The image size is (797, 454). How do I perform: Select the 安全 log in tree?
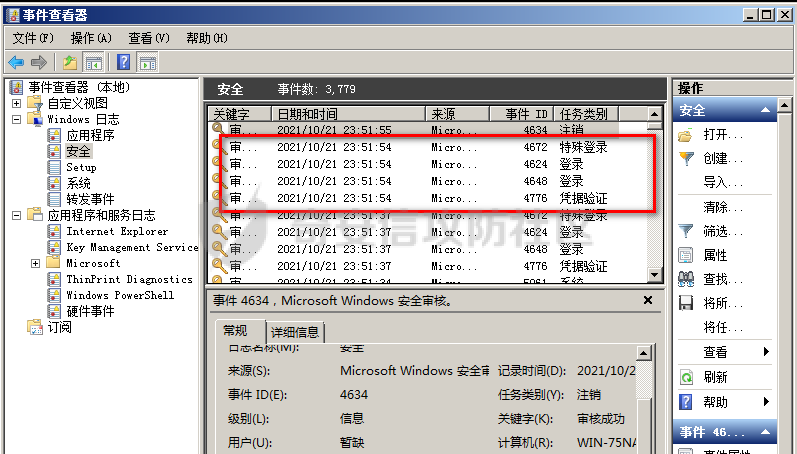(78, 152)
